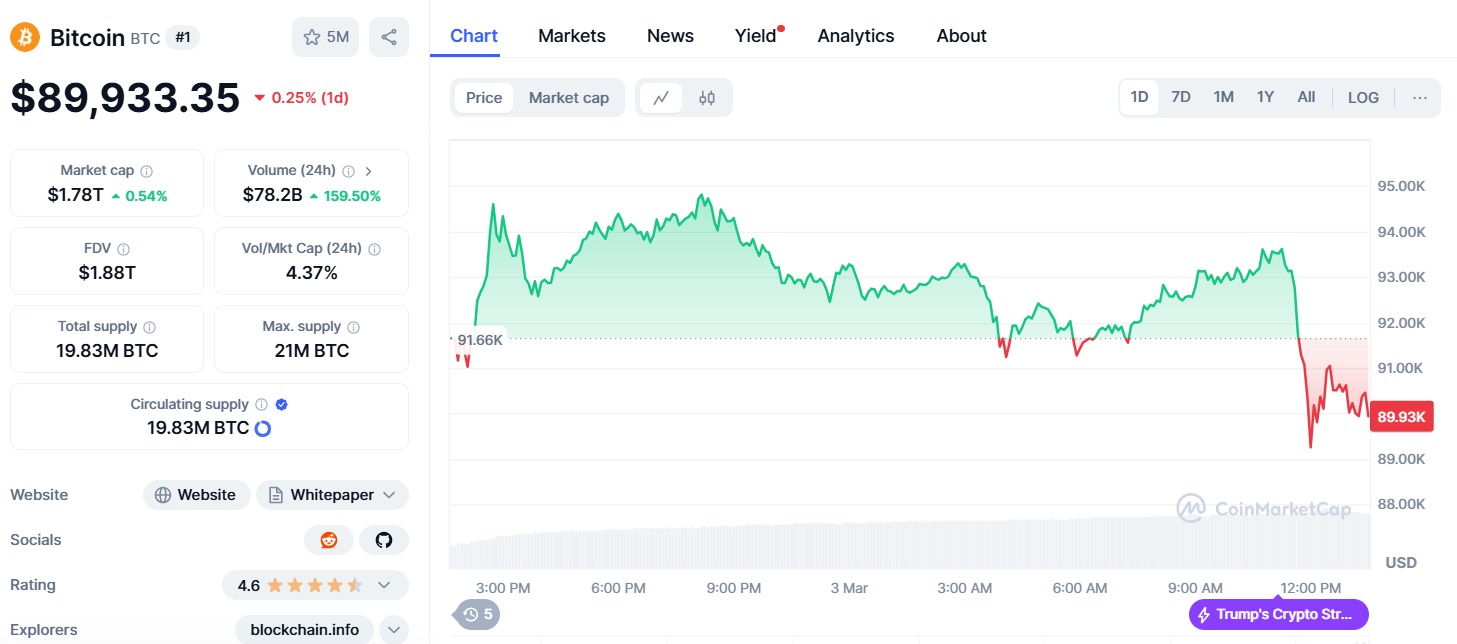Image resolution: width=1457 pixels, height=644 pixels.
Task: Expand the 4.6 Rating dropdown
Action: click(315, 585)
